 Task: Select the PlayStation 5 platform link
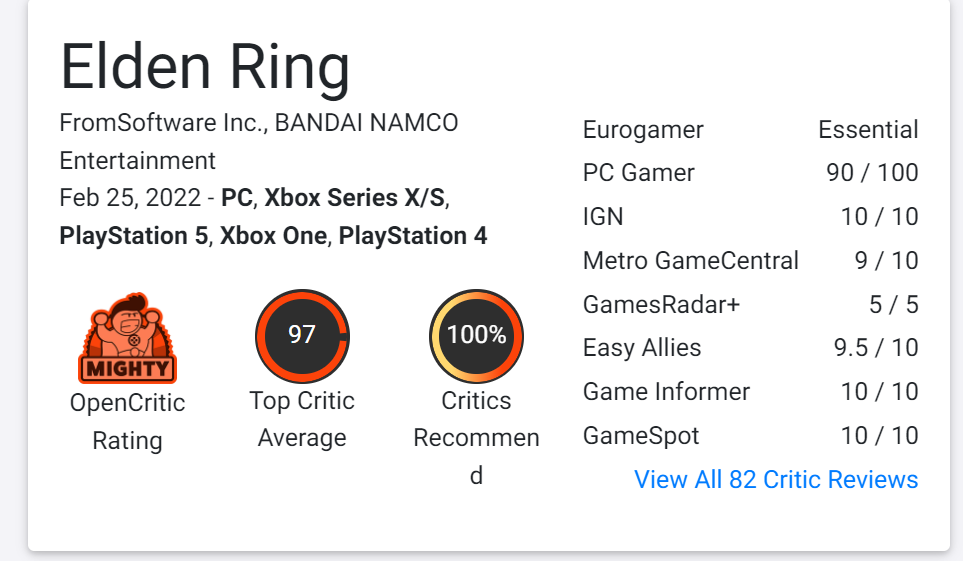[x=133, y=236]
